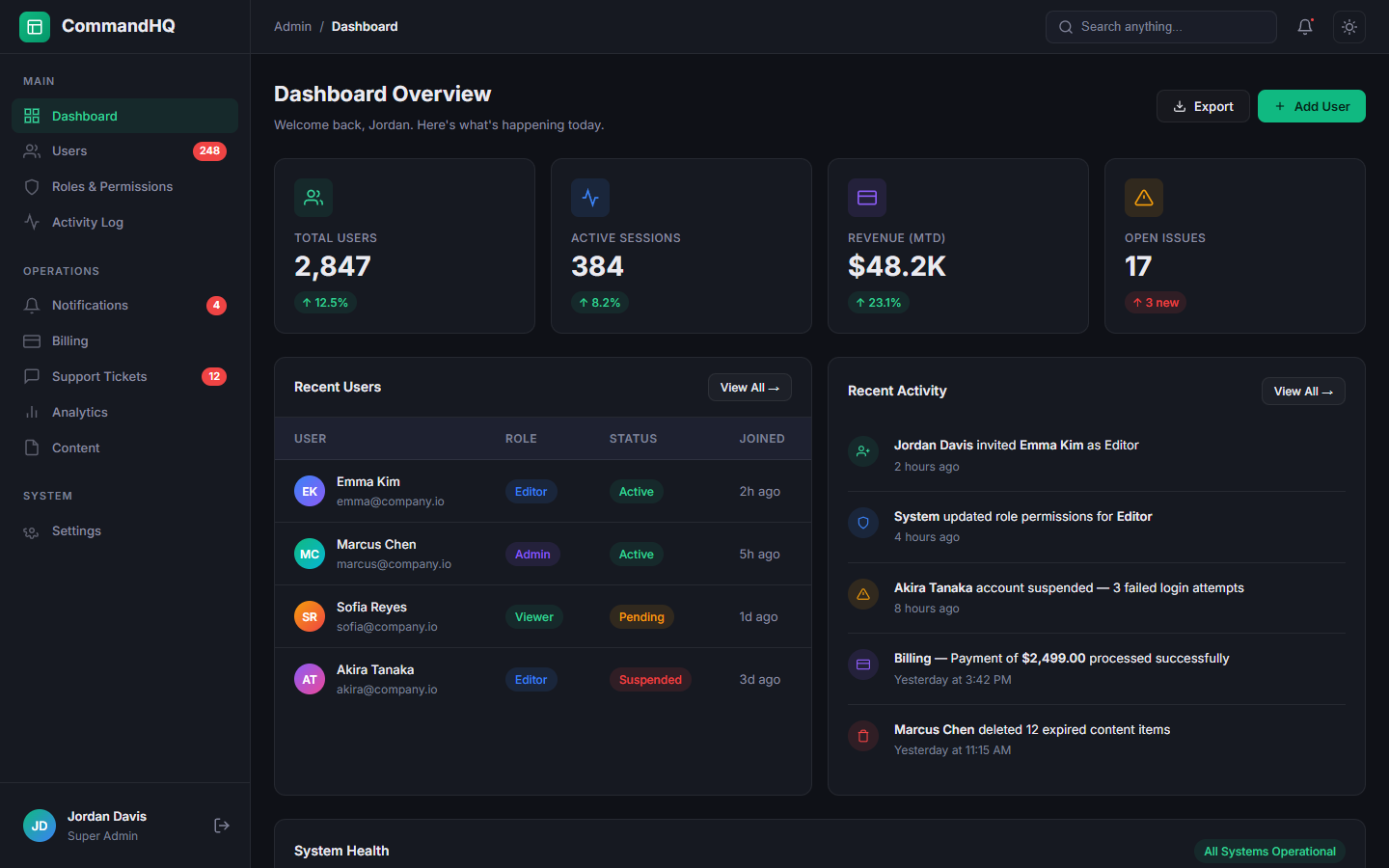Screen dimensions: 1389x868
Task: Go to Billing in the sidebar
Action: (x=124, y=341)
